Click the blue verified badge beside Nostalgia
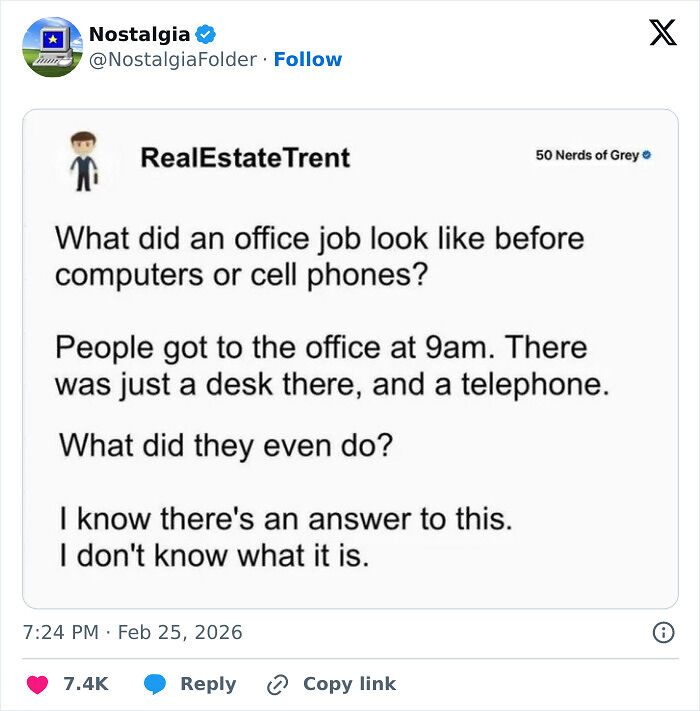The width and height of the screenshot is (700, 711). pos(205,34)
